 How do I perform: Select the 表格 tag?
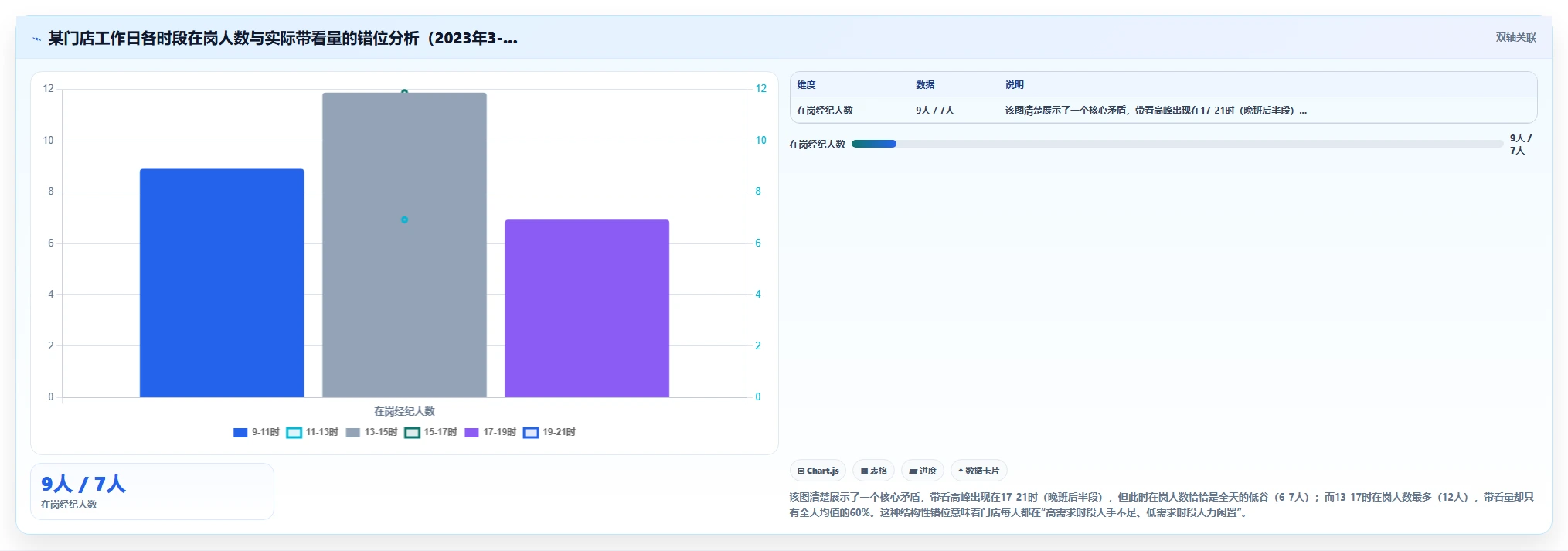coord(874,471)
